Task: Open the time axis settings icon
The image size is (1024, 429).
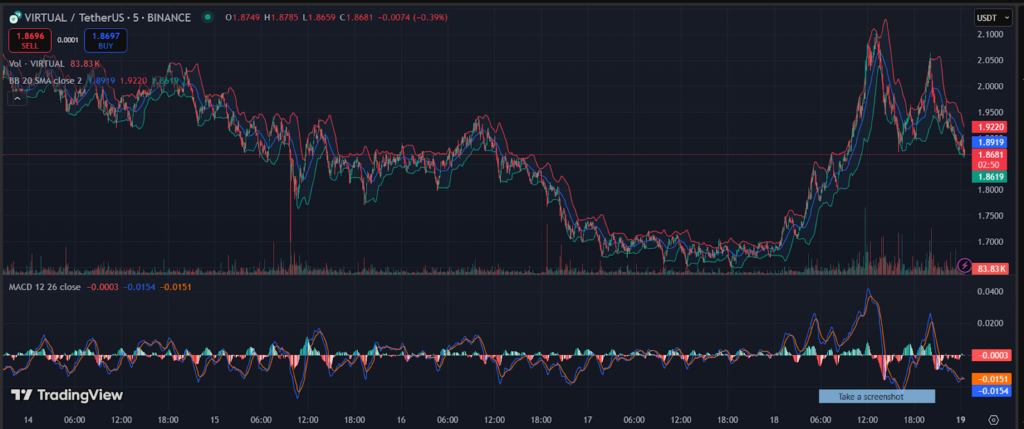Action: pyautogui.click(x=992, y=421)
